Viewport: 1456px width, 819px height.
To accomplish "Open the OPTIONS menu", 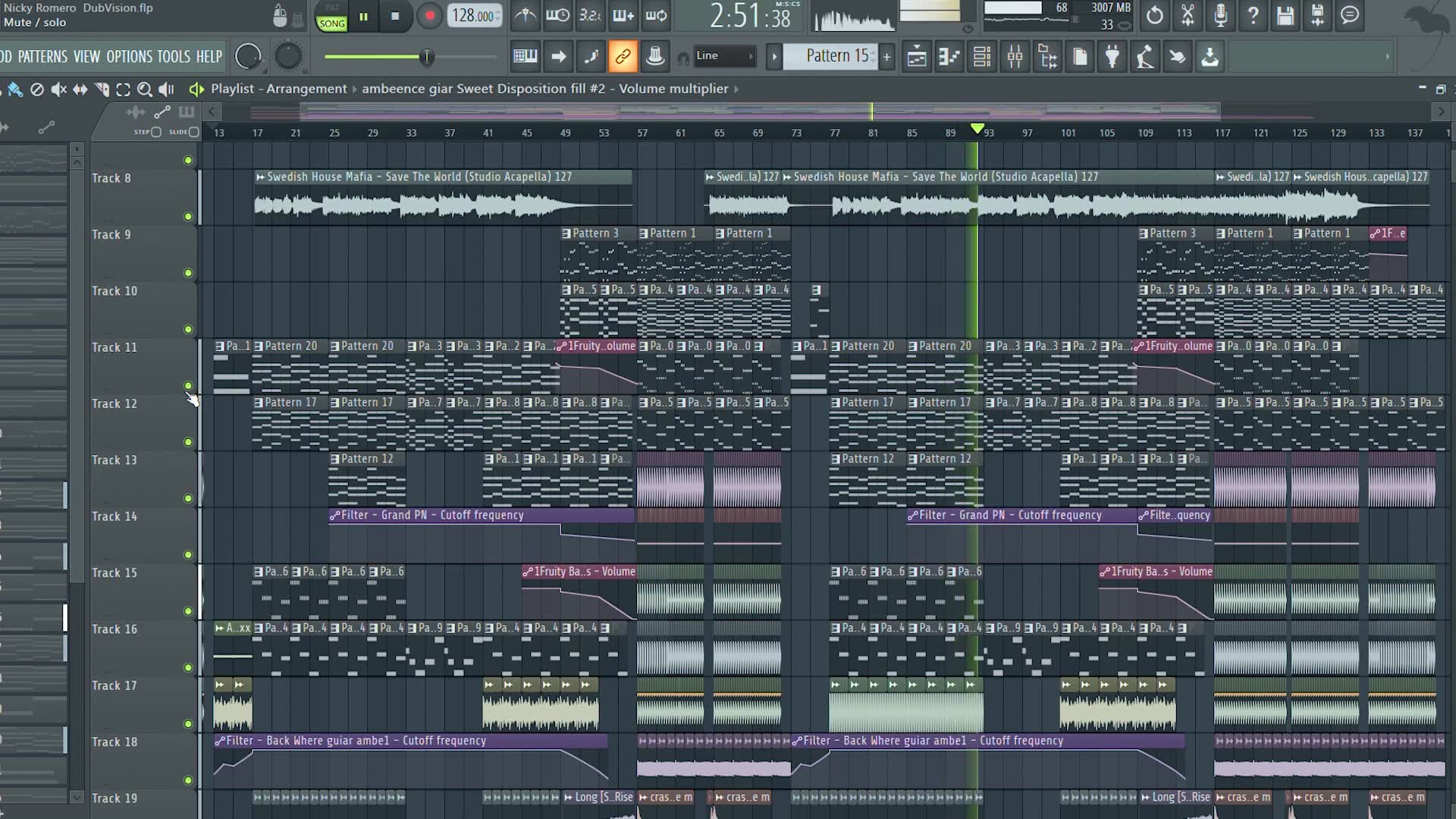I will click(x=129, y=57).
